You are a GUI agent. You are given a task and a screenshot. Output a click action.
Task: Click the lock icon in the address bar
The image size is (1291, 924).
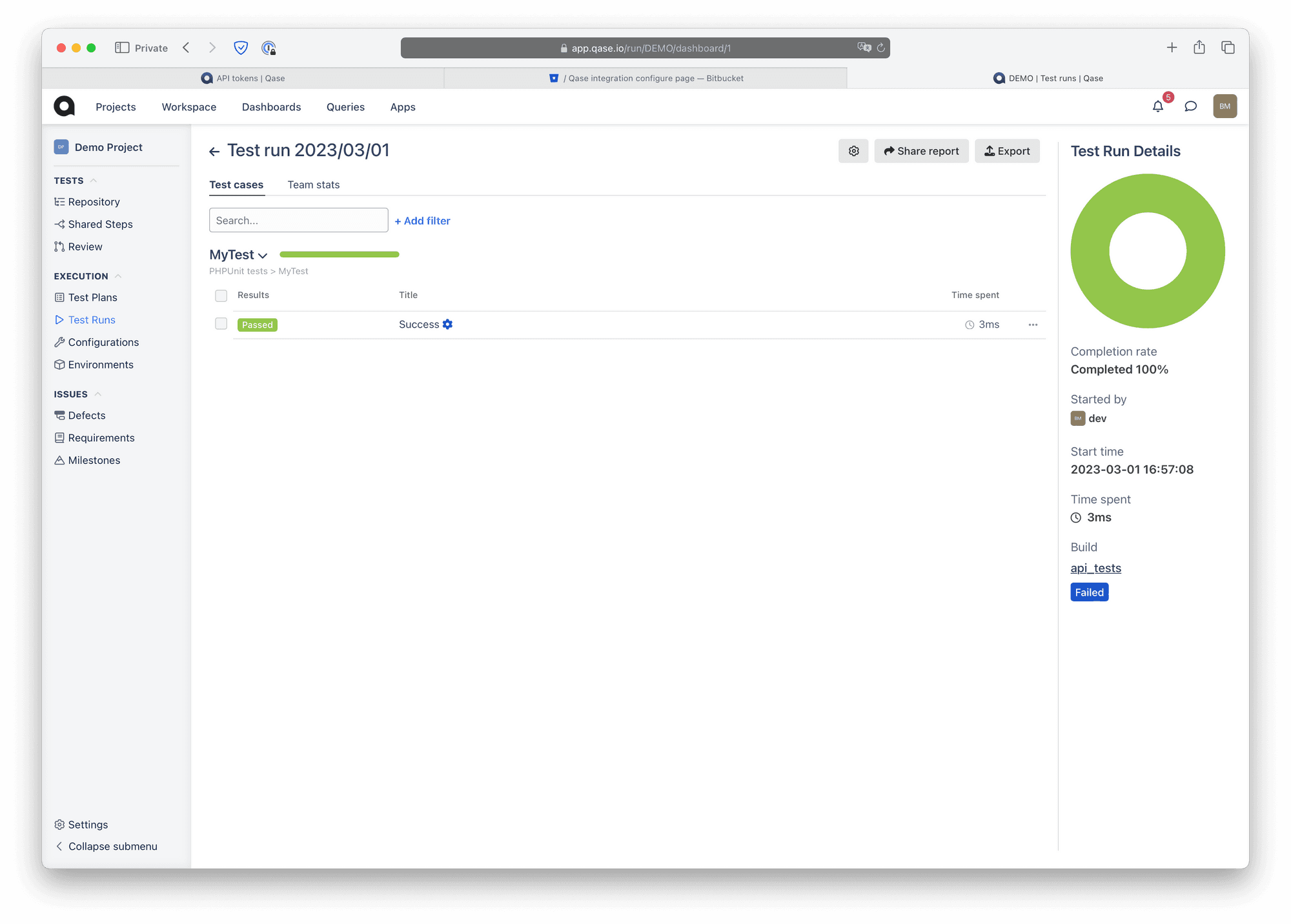pos(564,48)
